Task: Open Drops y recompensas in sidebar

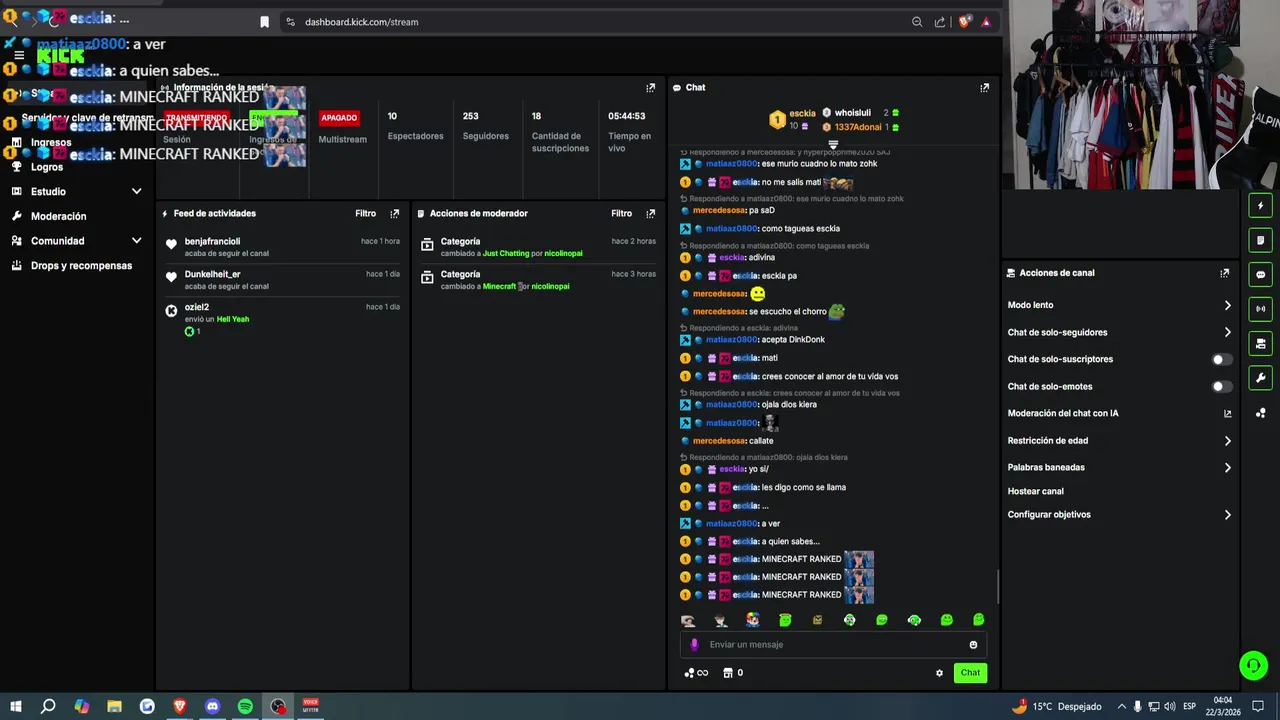Action: [81, 266]
